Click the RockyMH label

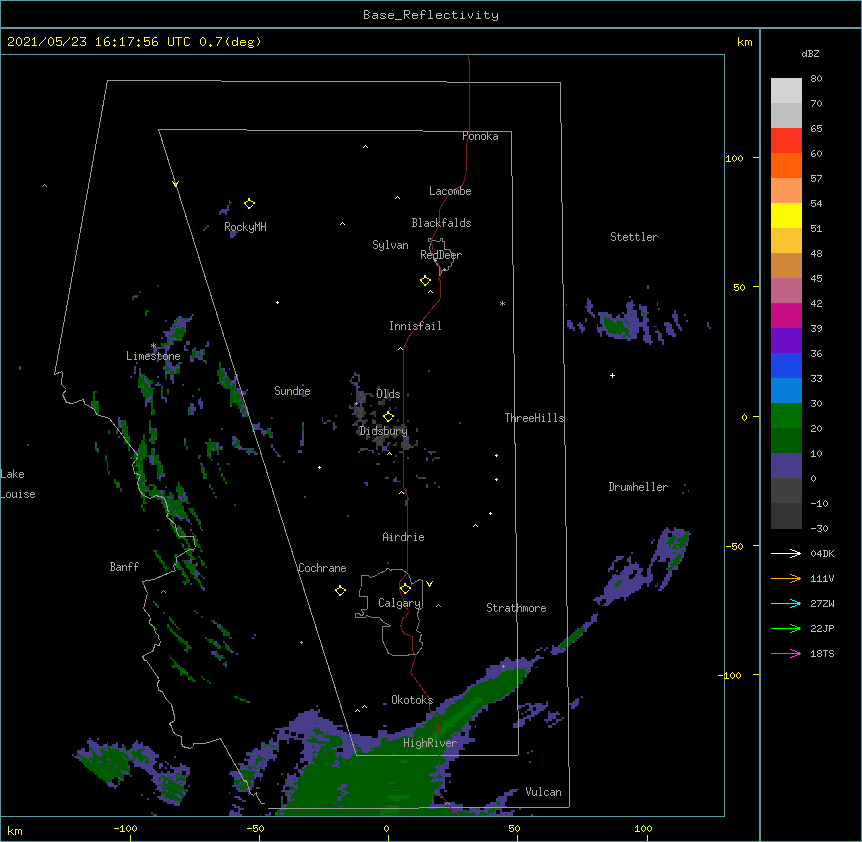click(x=245, y=227)
